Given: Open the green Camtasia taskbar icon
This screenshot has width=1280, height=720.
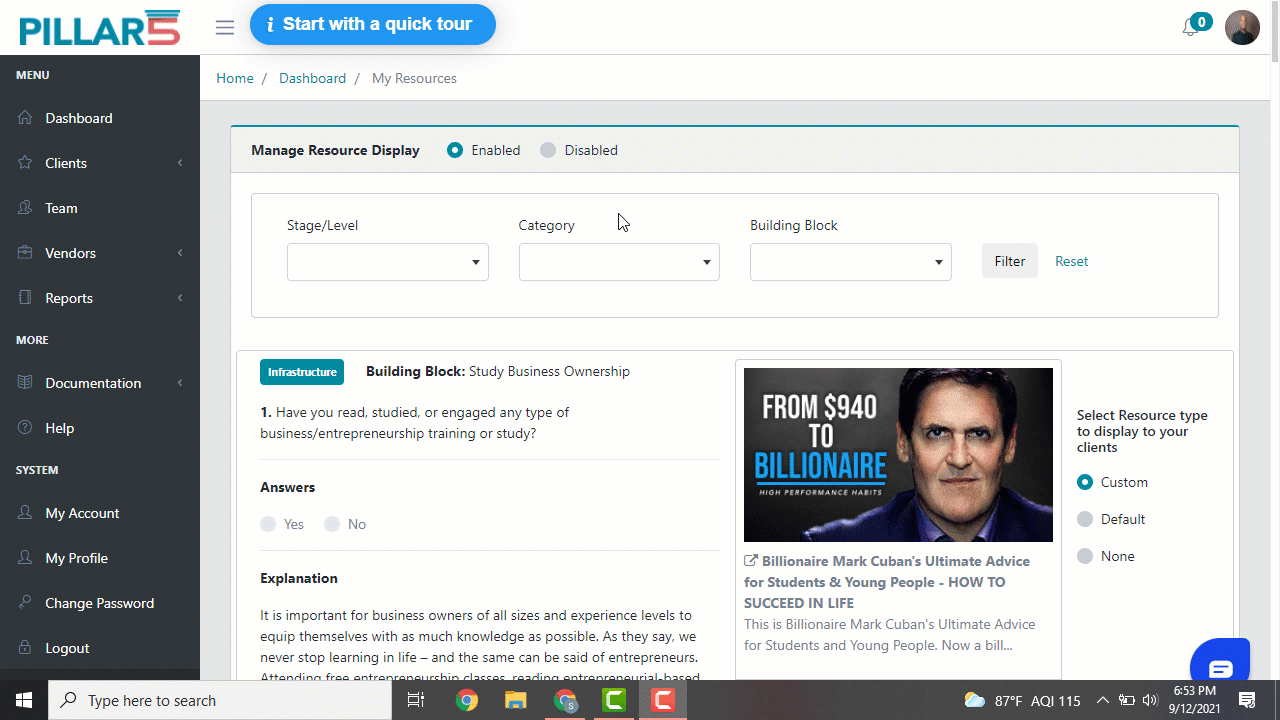Looking at the screenshot, I should (613, 700).
